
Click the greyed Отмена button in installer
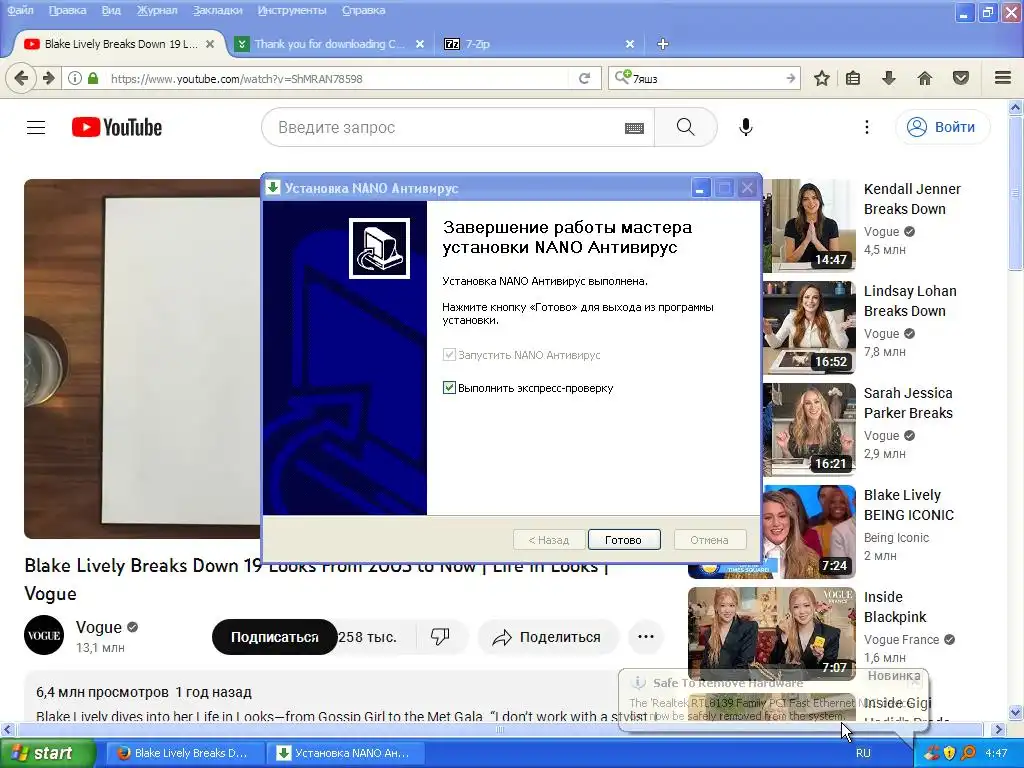(709, 540)
